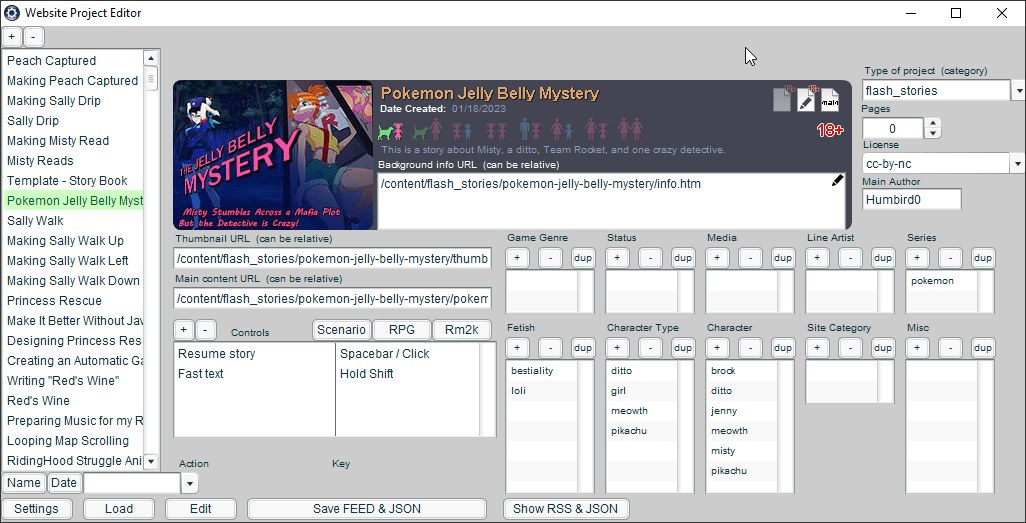Click the 'main' document icon

(829, 99)
